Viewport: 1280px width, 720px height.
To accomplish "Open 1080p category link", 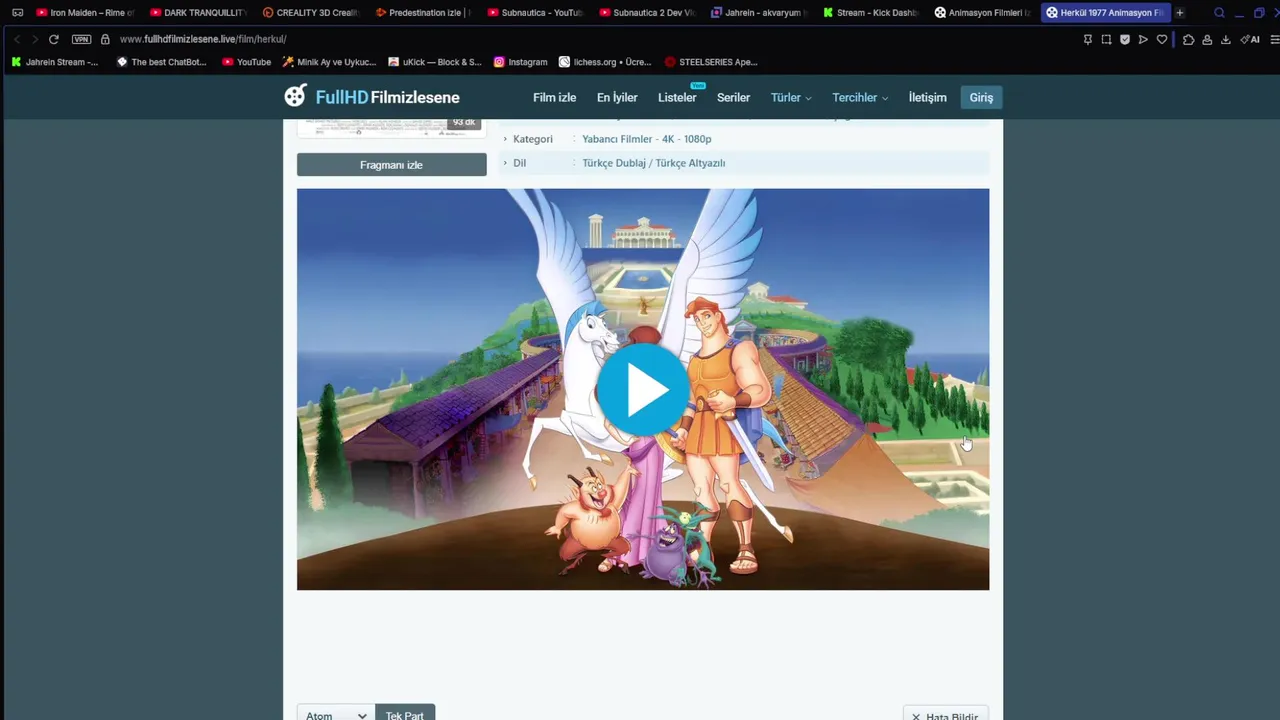I will [698, 139].
